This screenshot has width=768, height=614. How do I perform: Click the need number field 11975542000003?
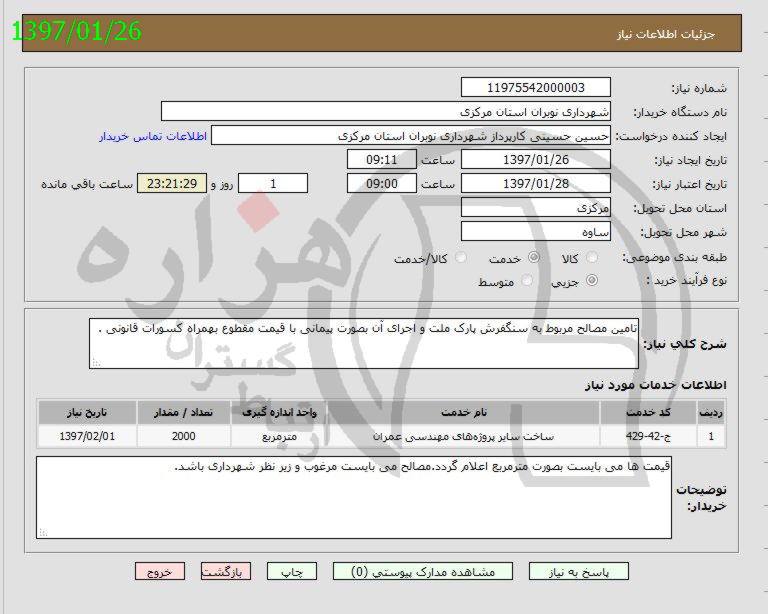point(536,88)
